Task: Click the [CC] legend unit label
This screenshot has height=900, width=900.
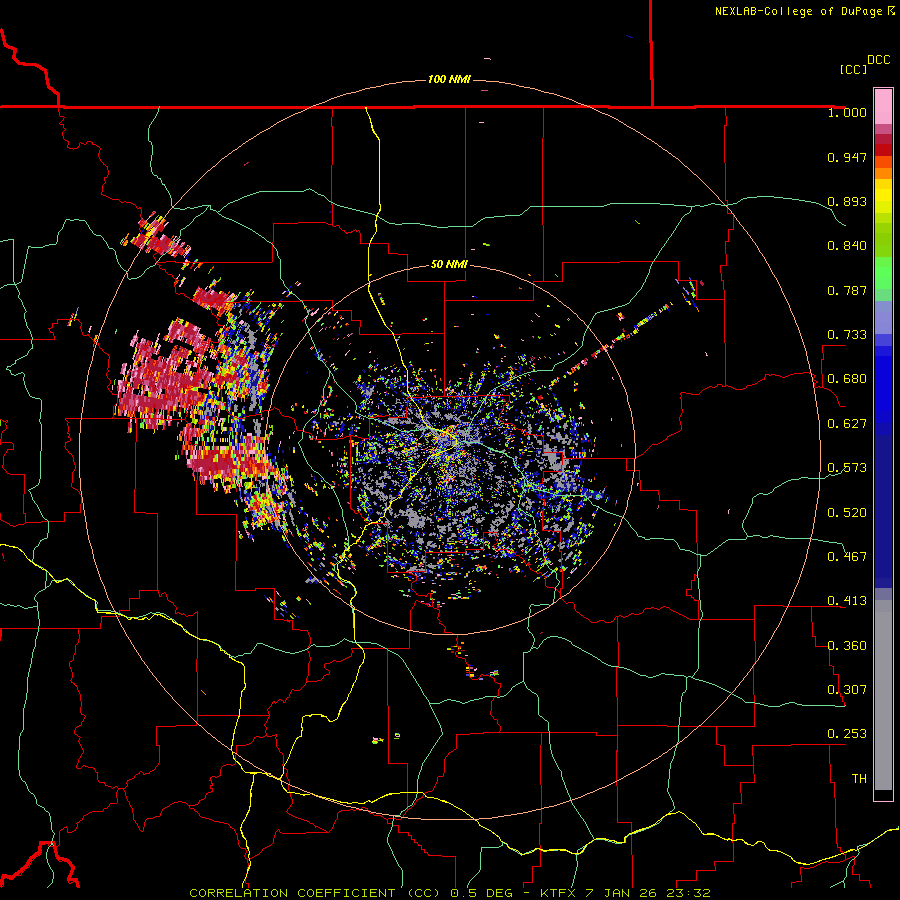Action: [x=853, y=69]
